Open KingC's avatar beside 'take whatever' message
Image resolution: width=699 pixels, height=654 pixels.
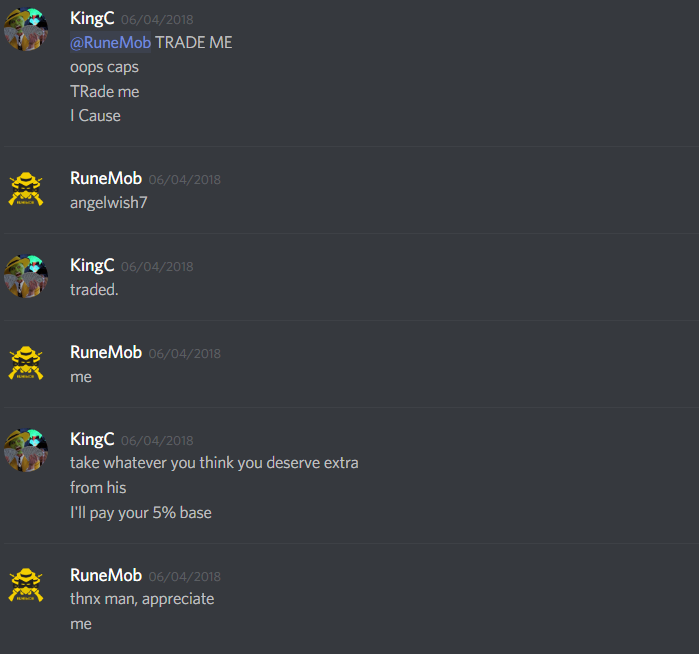(26, 450)
